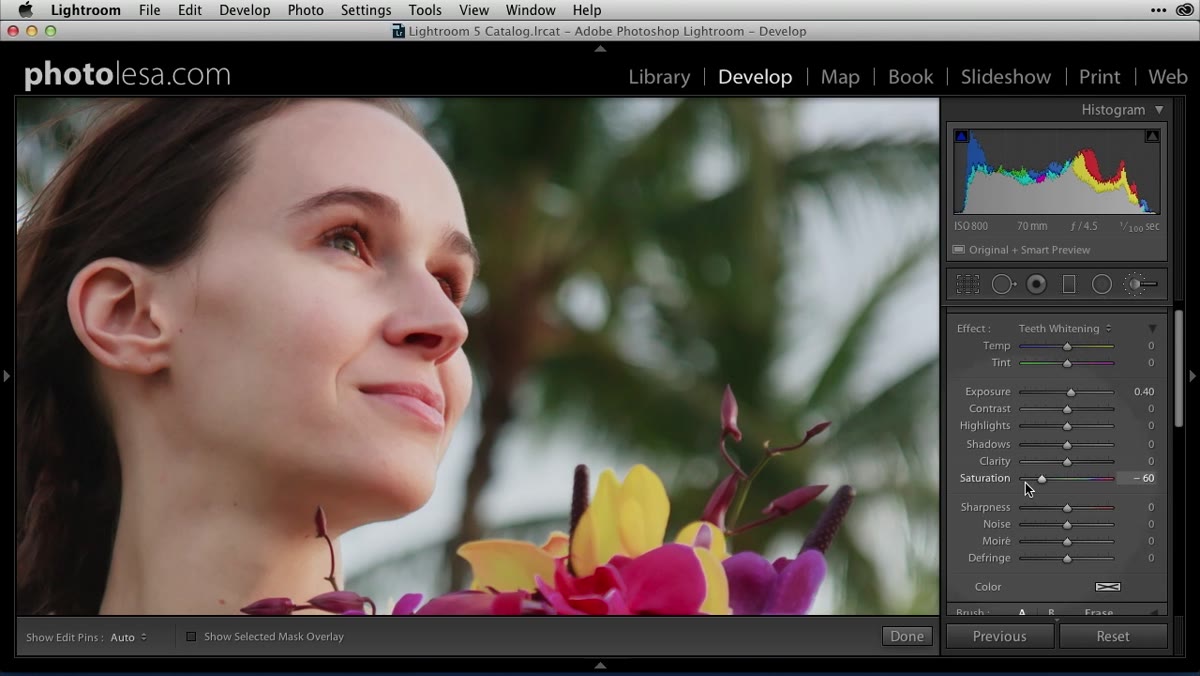
Task: Open the Apple menu
Action: click(x=25, y=10)
